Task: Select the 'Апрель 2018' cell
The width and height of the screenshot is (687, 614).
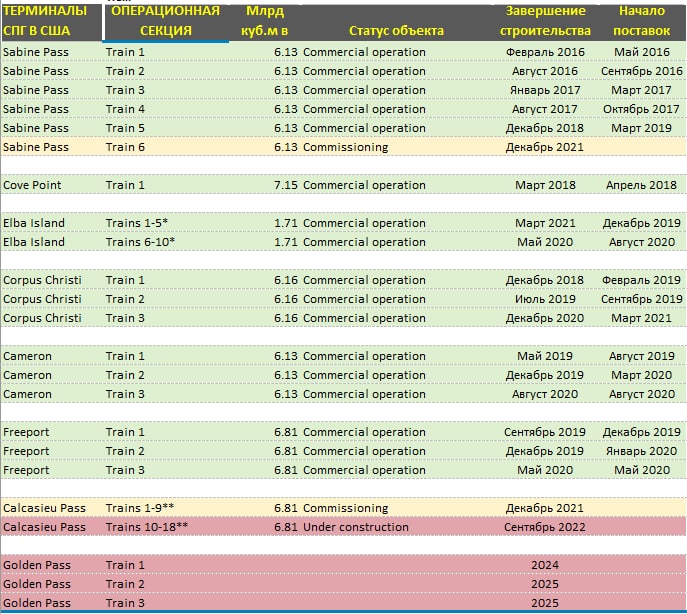Action: (x=641, y=185)
